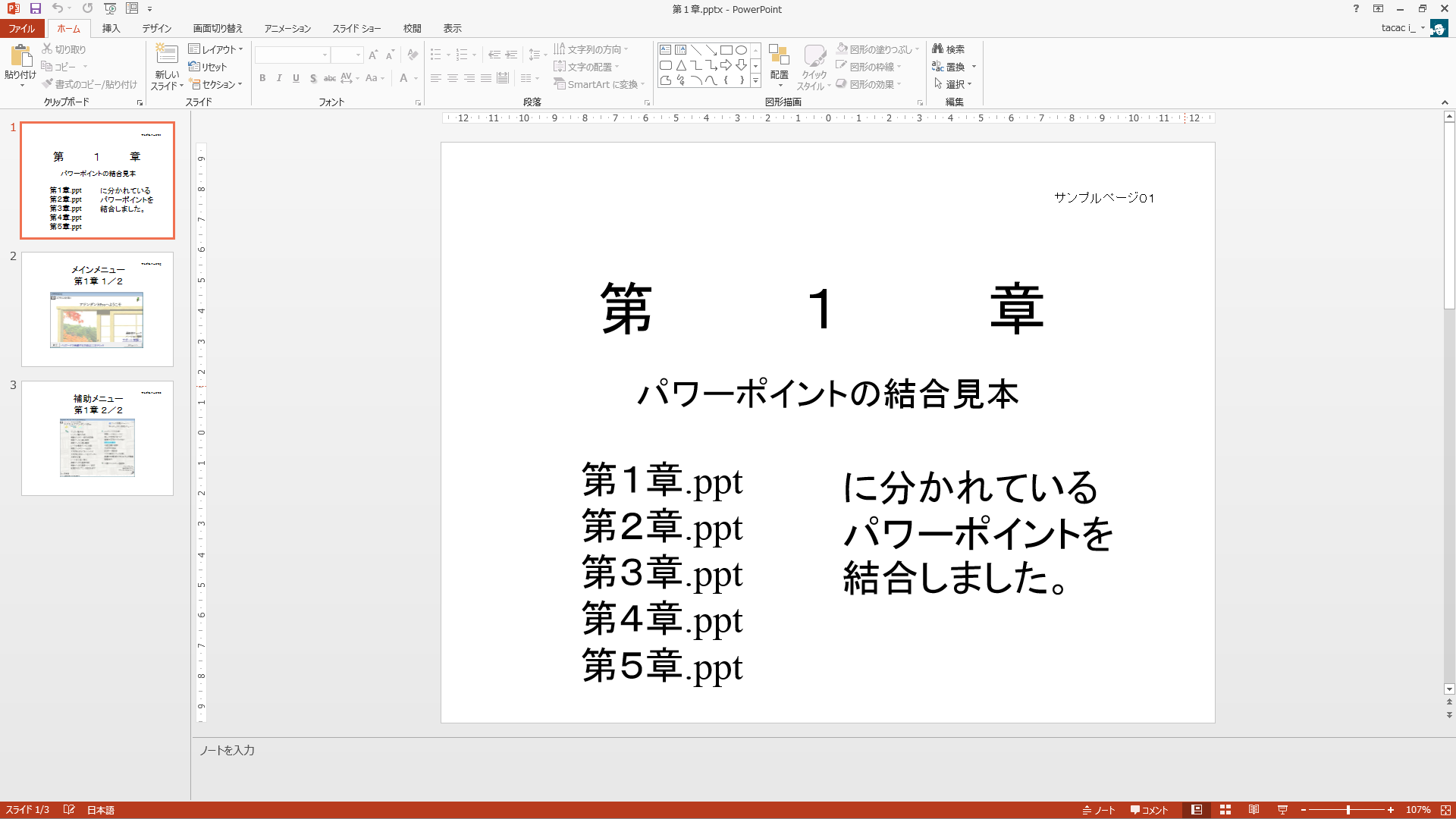The image size is (1456, 819).
Task: Open the Animations (アニメーション) tab
Action: (287, 28)
